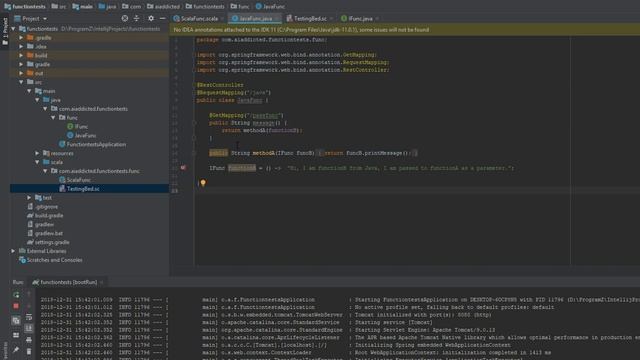Click the locate current file target icon
This screenshot has height=360, width=640.
coord(125,18)
